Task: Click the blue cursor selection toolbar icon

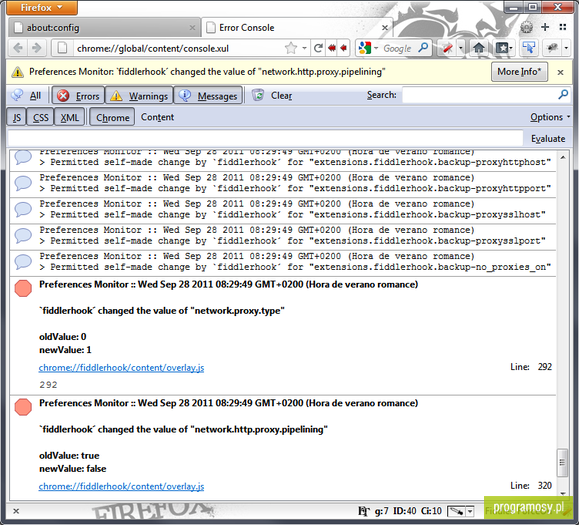Action: [529, 48]
